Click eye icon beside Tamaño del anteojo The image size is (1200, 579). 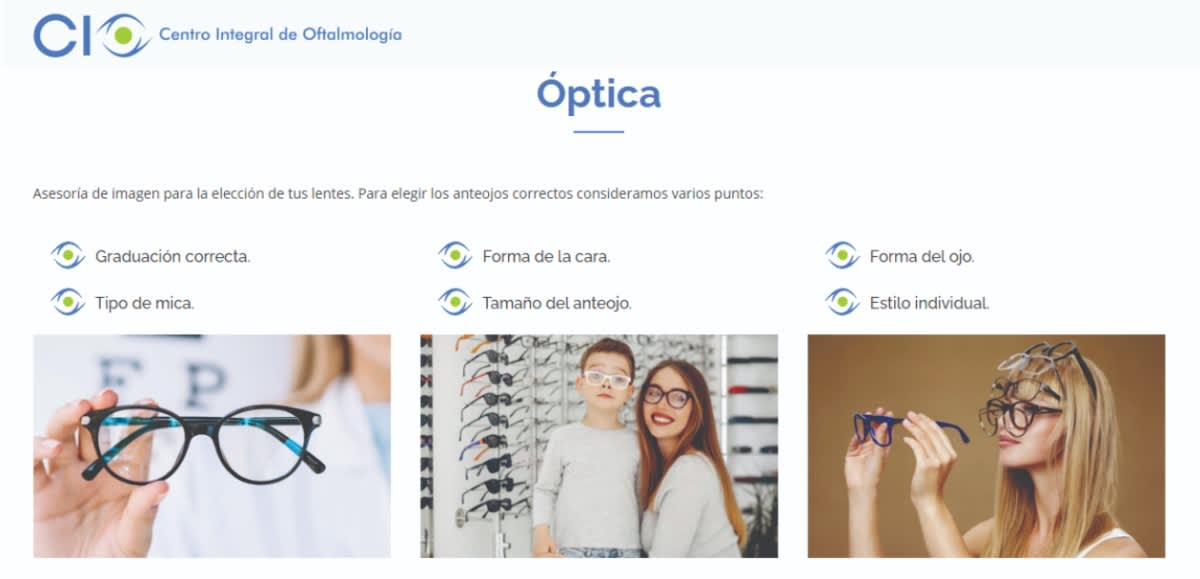tap(455, 302)
